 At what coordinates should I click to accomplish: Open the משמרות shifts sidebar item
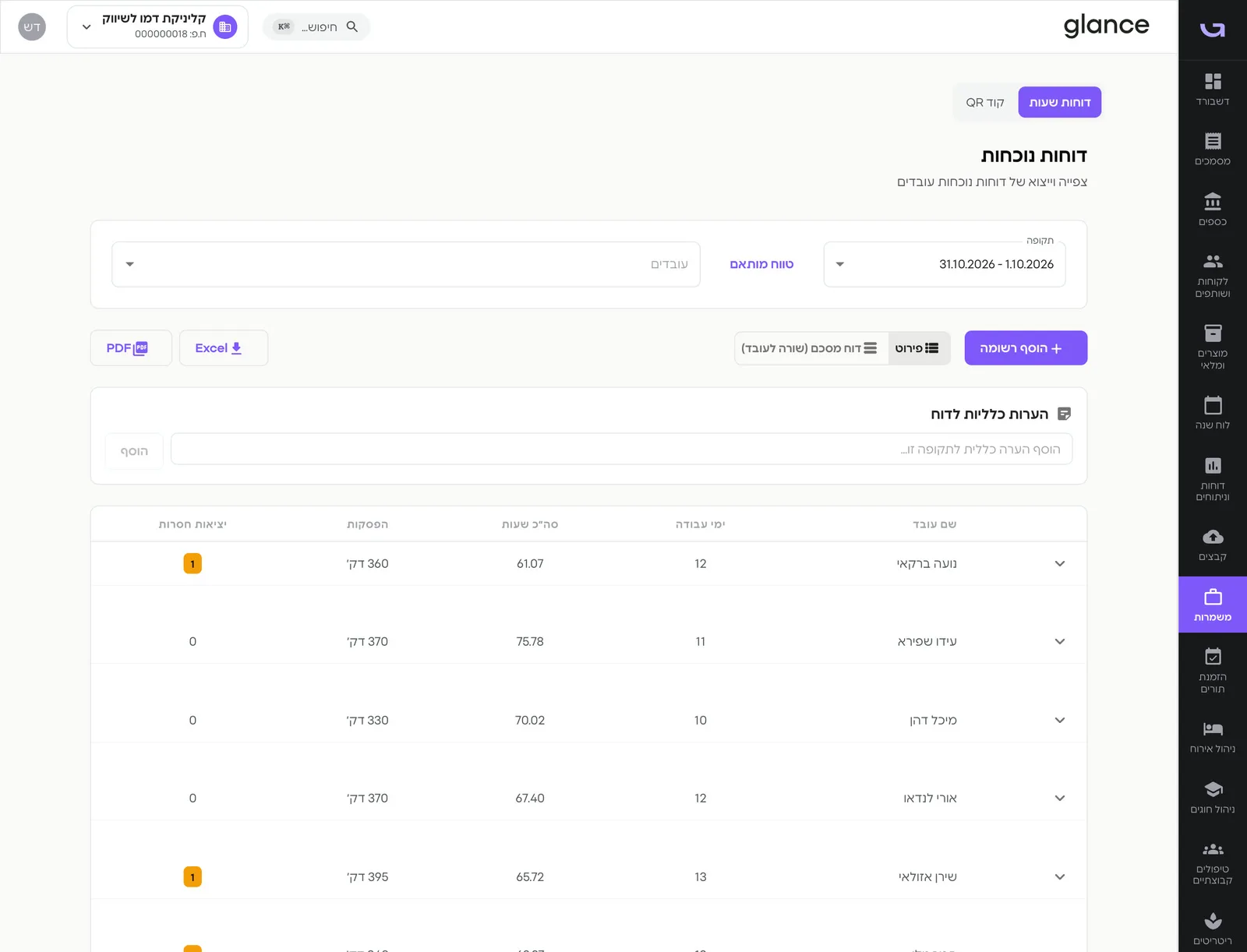pos(1213,605)
